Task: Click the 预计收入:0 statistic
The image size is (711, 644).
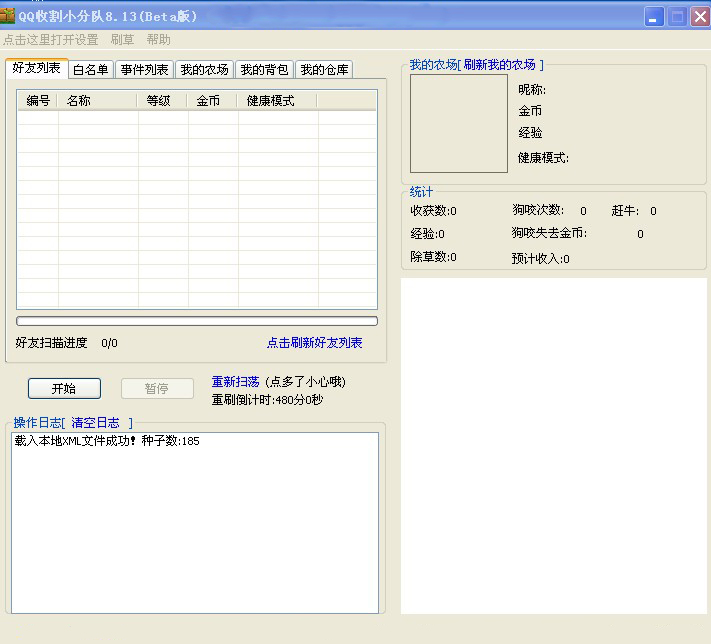Action: point(541,259)
